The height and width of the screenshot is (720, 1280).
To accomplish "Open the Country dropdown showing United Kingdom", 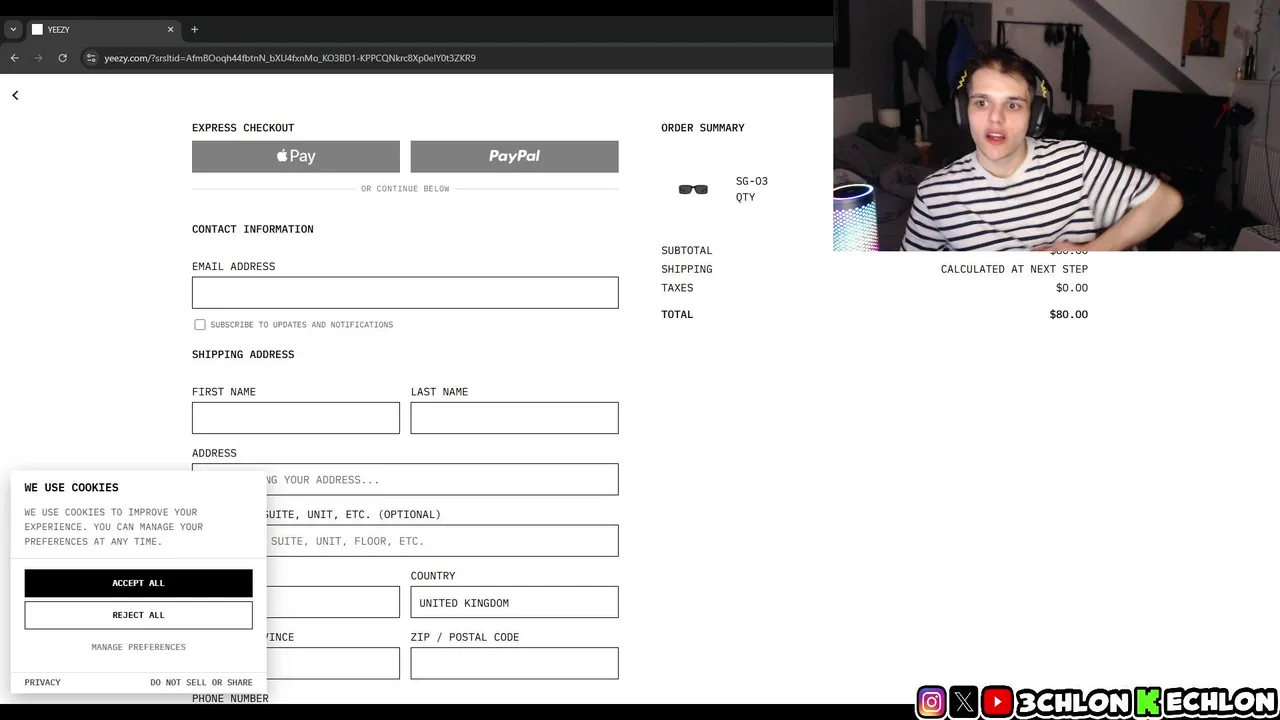I will [x=514, y=602].
